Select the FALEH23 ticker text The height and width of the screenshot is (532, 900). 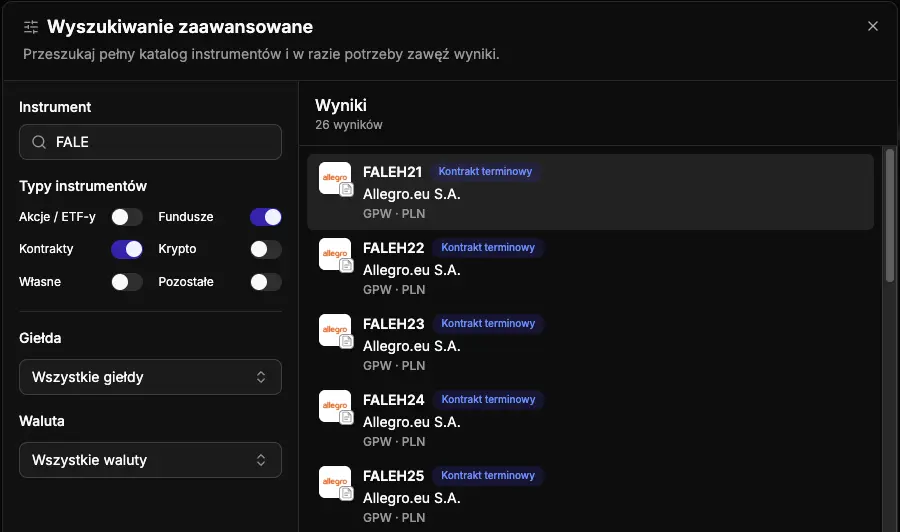click(x=394, y=324)
